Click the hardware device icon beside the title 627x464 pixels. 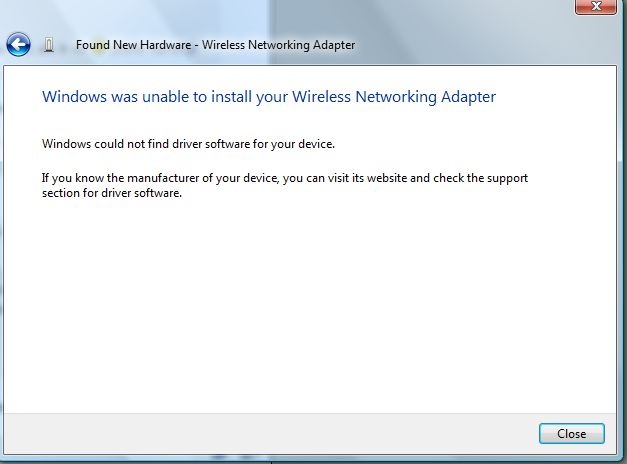pos(50,45)
